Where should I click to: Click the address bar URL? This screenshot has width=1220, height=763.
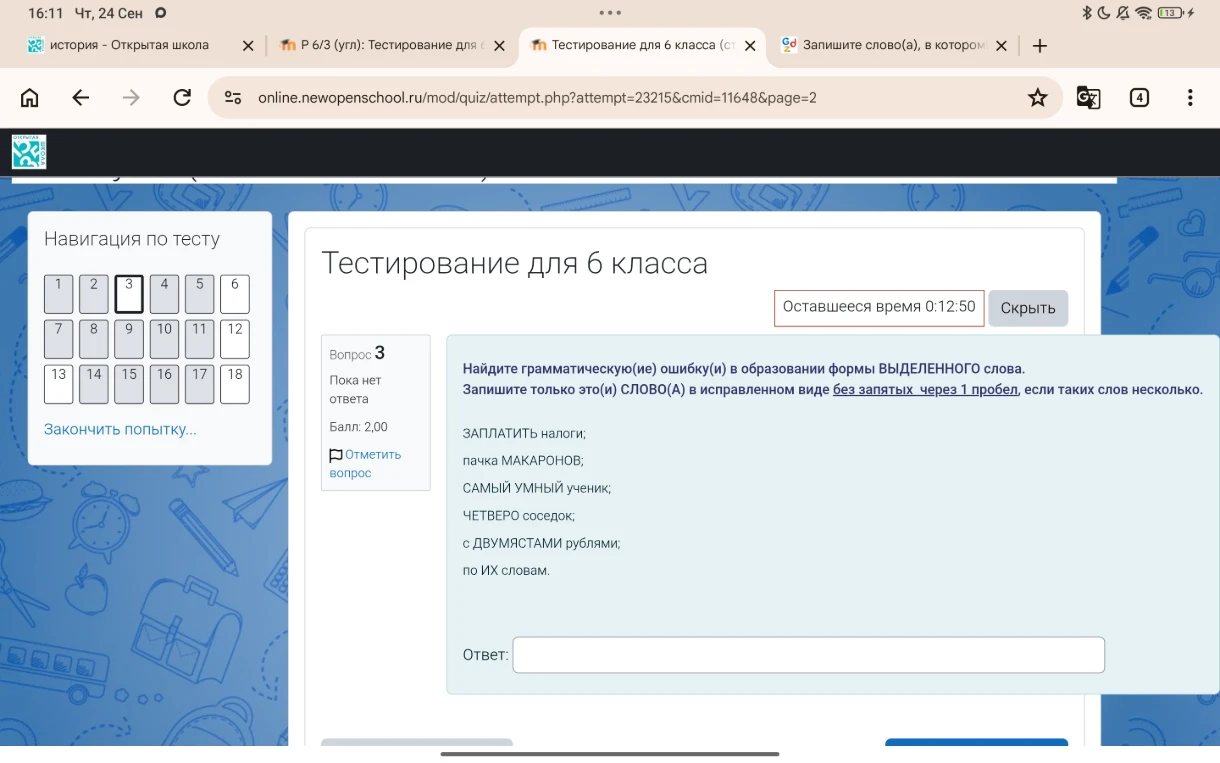tap(537, 98)
